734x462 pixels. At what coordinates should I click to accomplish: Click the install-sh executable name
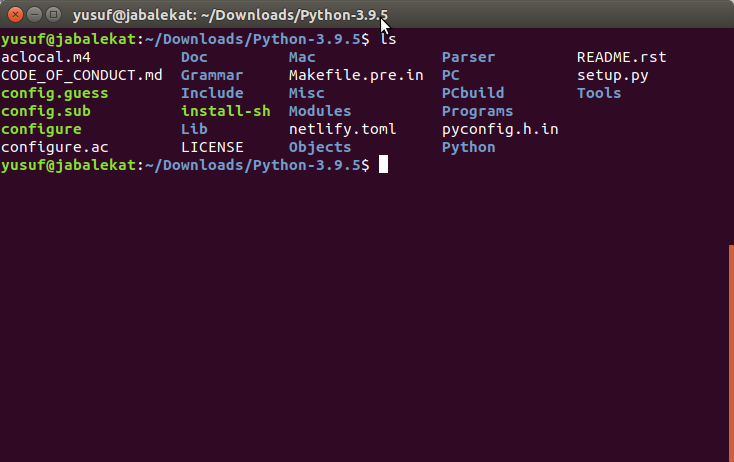(x=226, y=111)
